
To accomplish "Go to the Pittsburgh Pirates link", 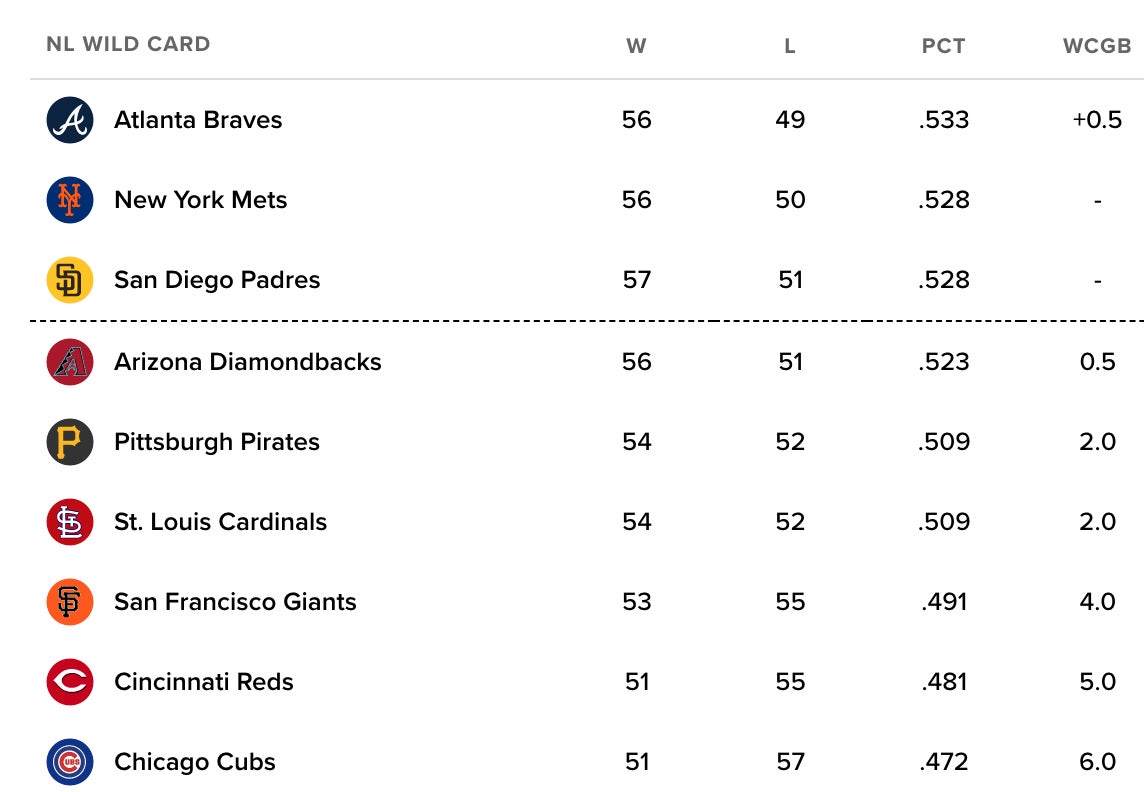I will pos(216,442).
